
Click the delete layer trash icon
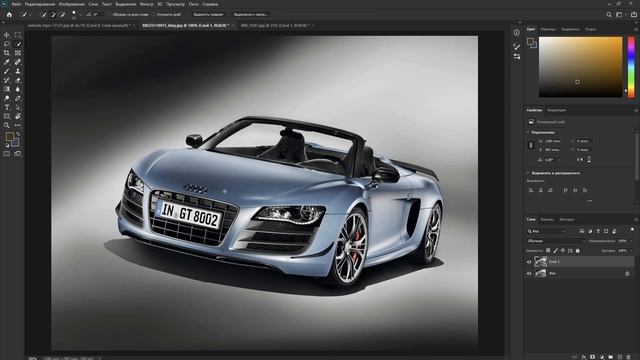pos(629,357)
